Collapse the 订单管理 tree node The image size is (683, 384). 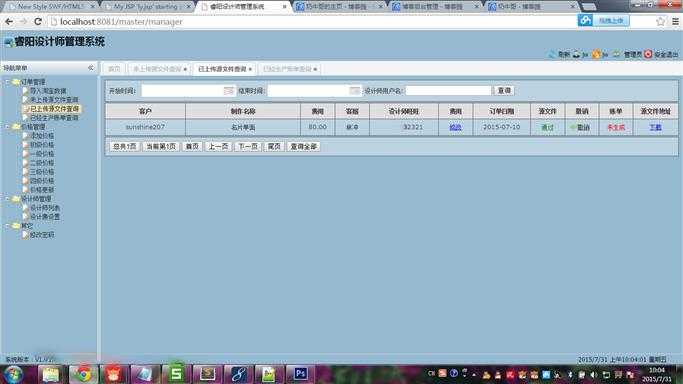coord(7,82)
